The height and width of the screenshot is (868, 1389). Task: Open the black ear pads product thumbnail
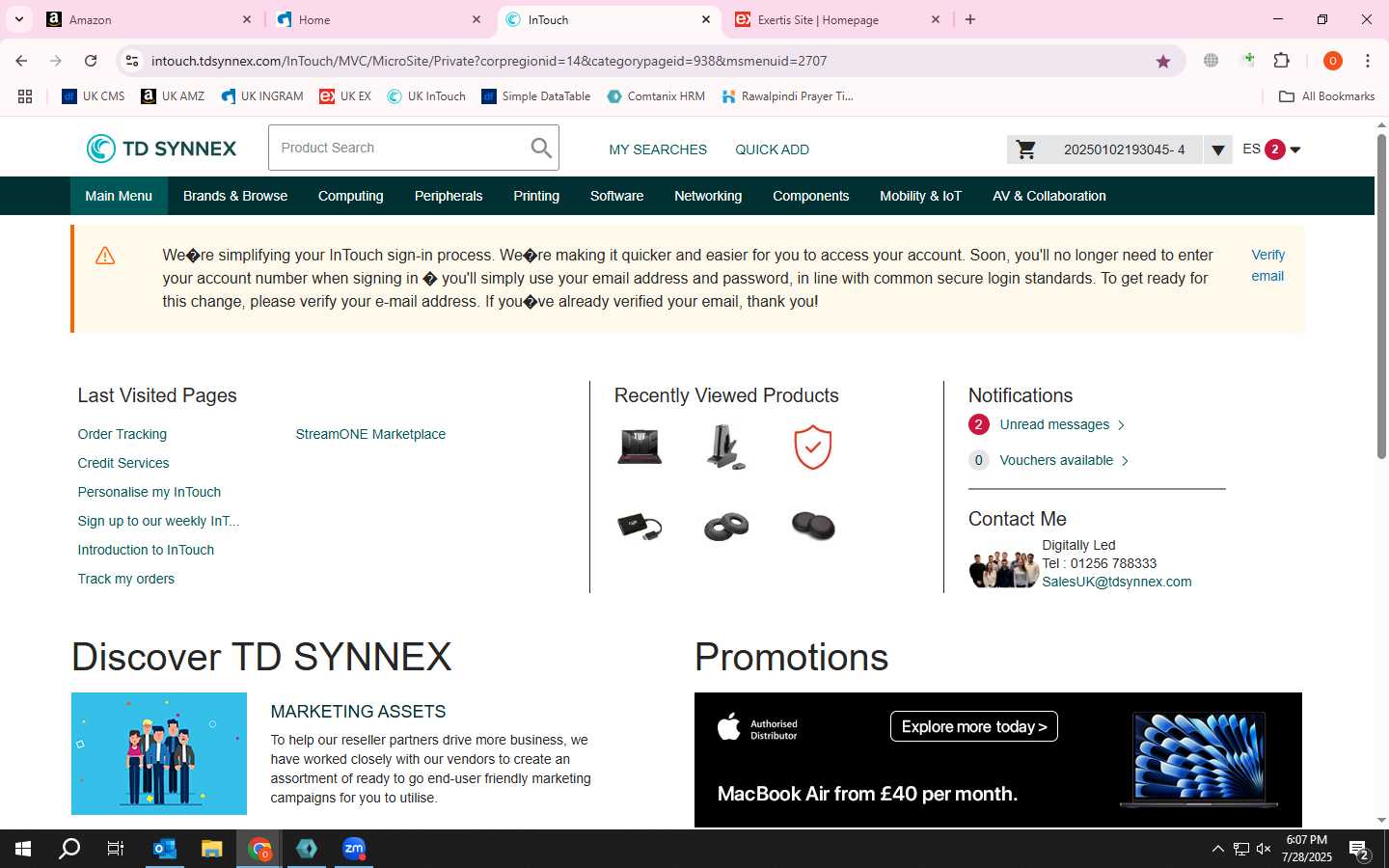tap(813, 527)
